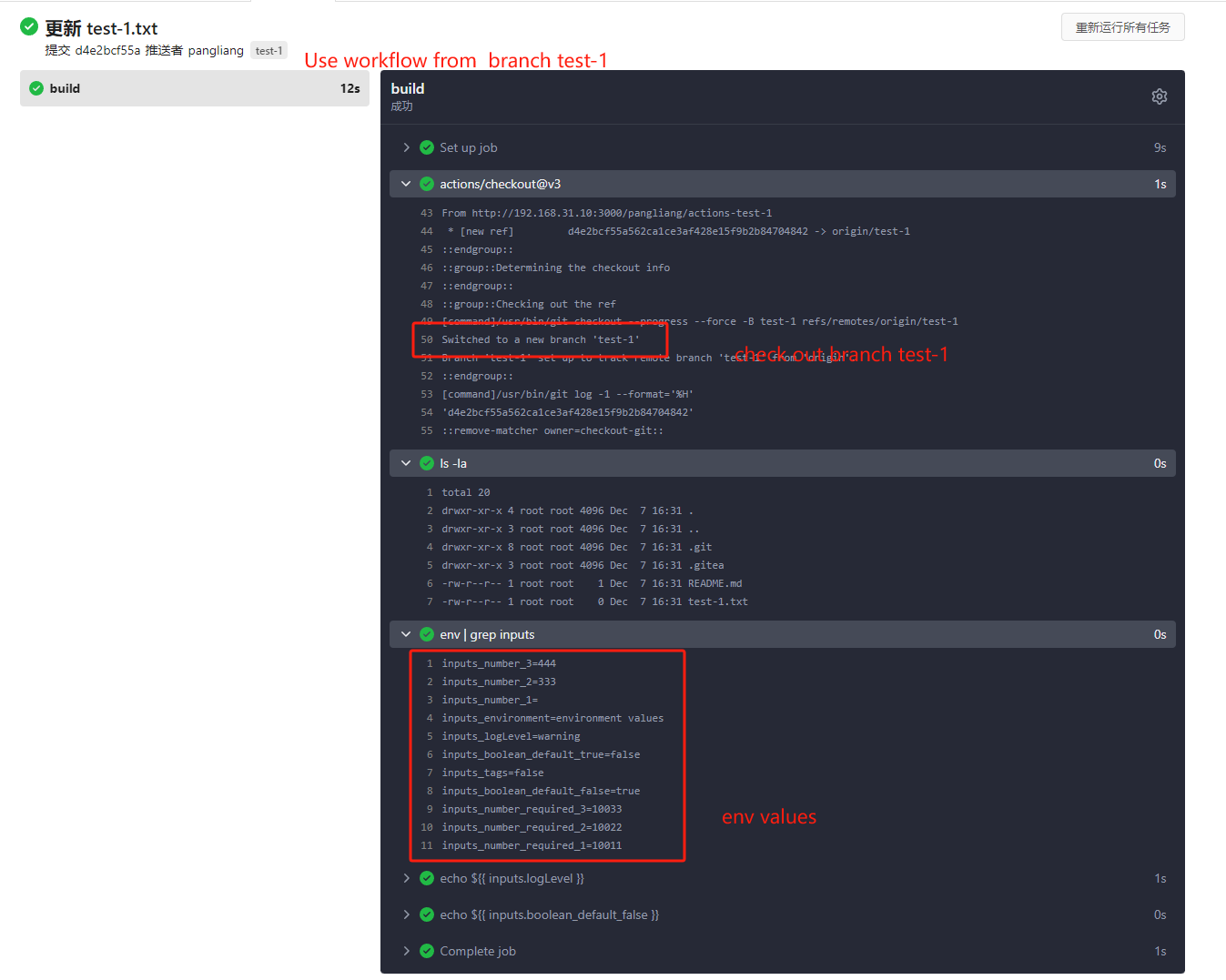Screen dimensions: 1226x980
Task: Click the 12s duration of the build job
Action: (350, 88)
